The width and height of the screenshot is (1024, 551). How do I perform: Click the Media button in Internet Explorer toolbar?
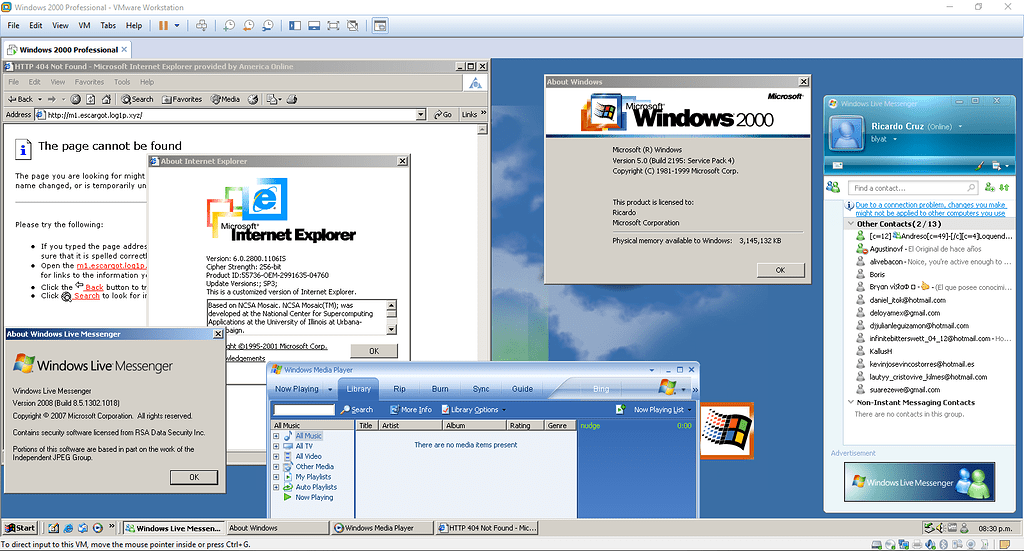(225, 99)
